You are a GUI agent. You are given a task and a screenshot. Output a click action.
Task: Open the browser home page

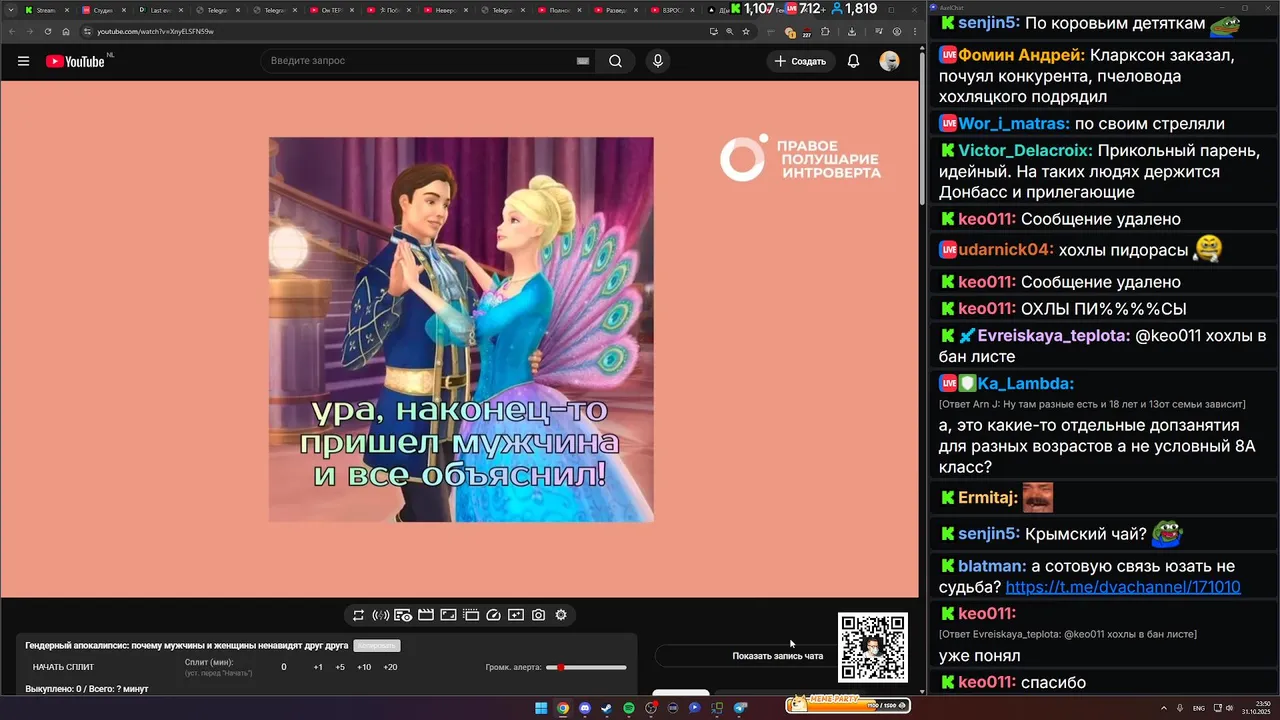[66, 31]
